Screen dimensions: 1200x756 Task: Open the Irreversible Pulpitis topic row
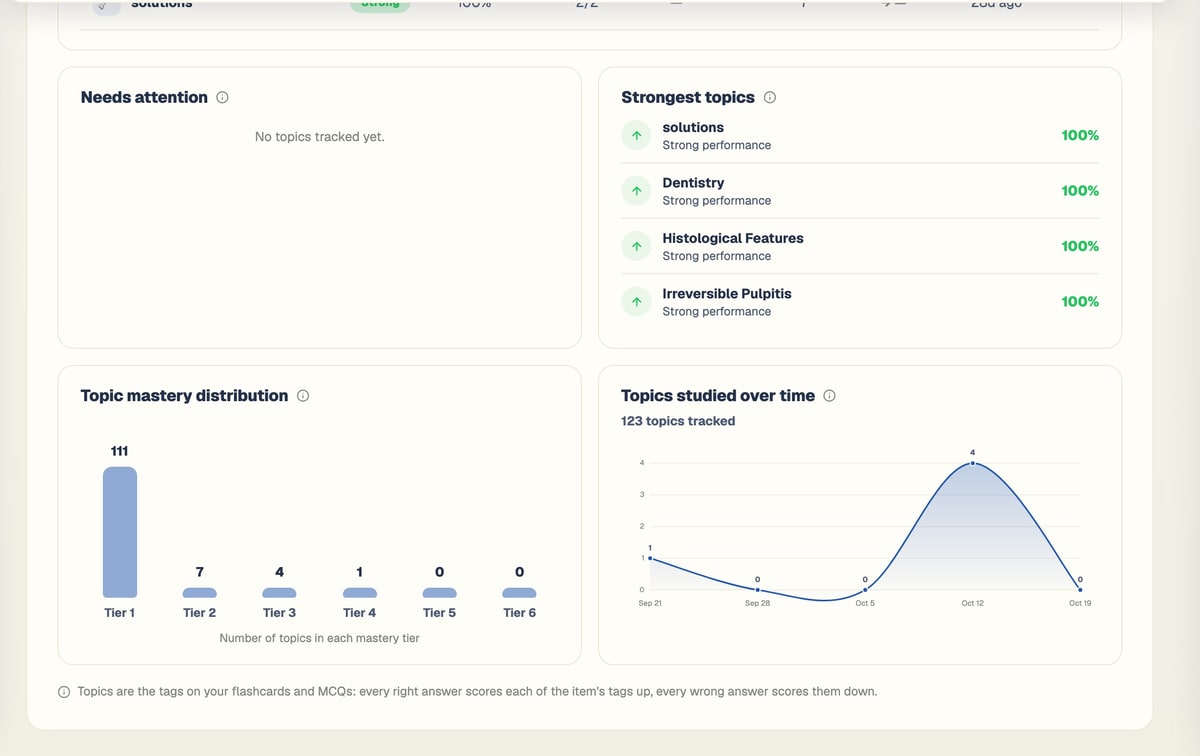[860, 302]
